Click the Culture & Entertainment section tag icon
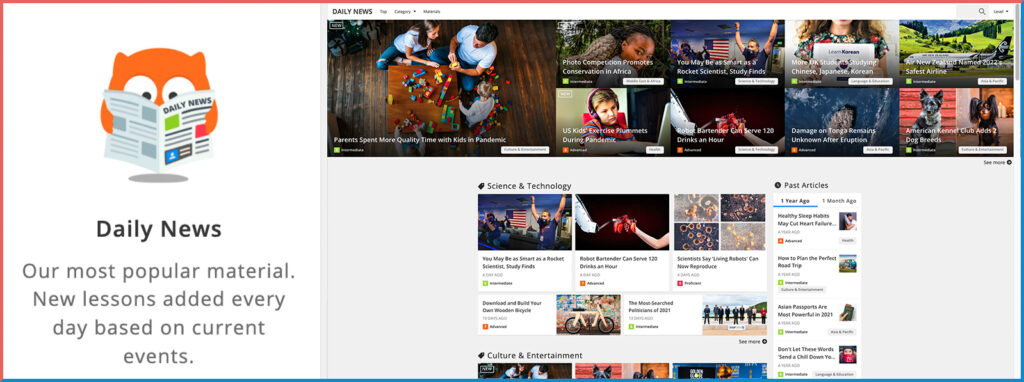 coord(481,356)
